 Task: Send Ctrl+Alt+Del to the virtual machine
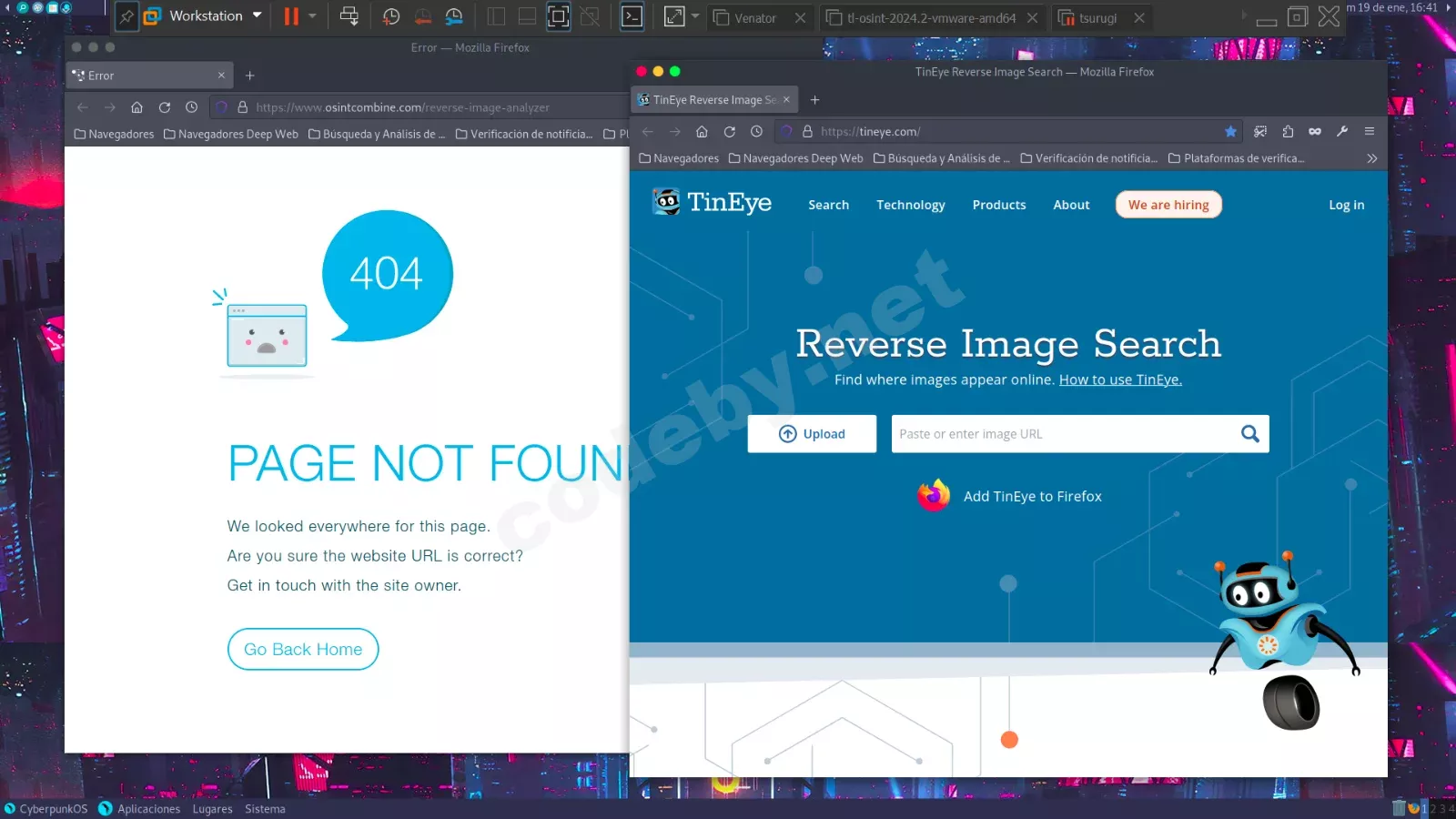(349, 16)
